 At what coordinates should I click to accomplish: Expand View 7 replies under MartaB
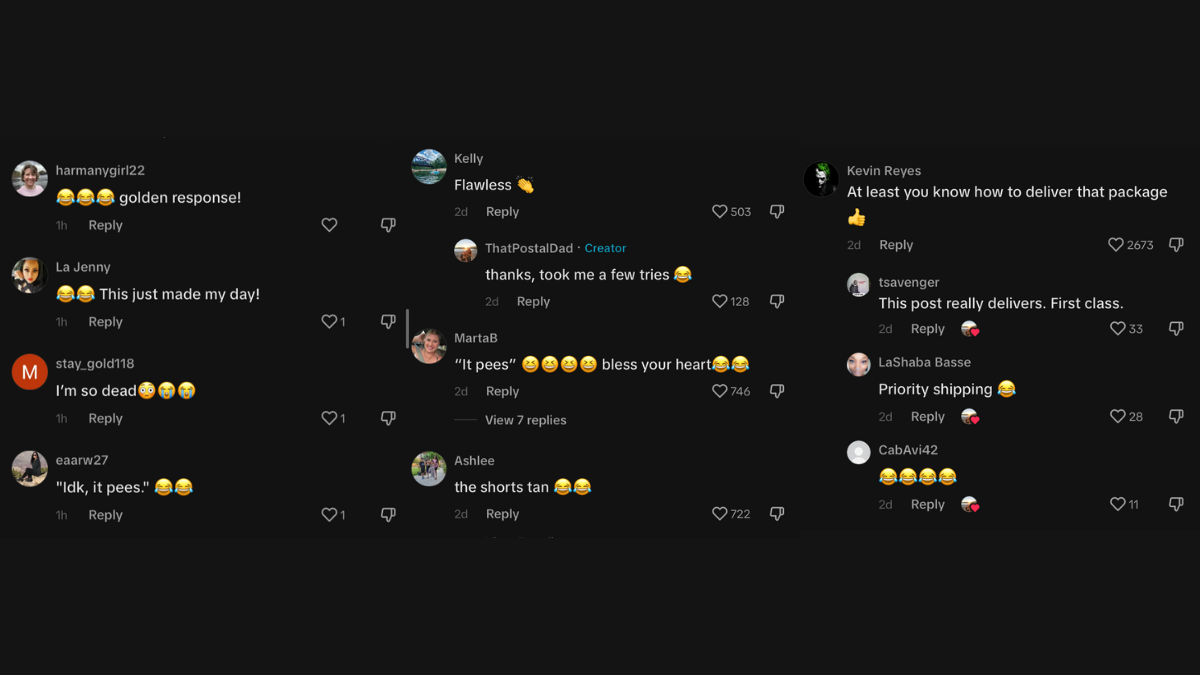(x=525, y=420)
